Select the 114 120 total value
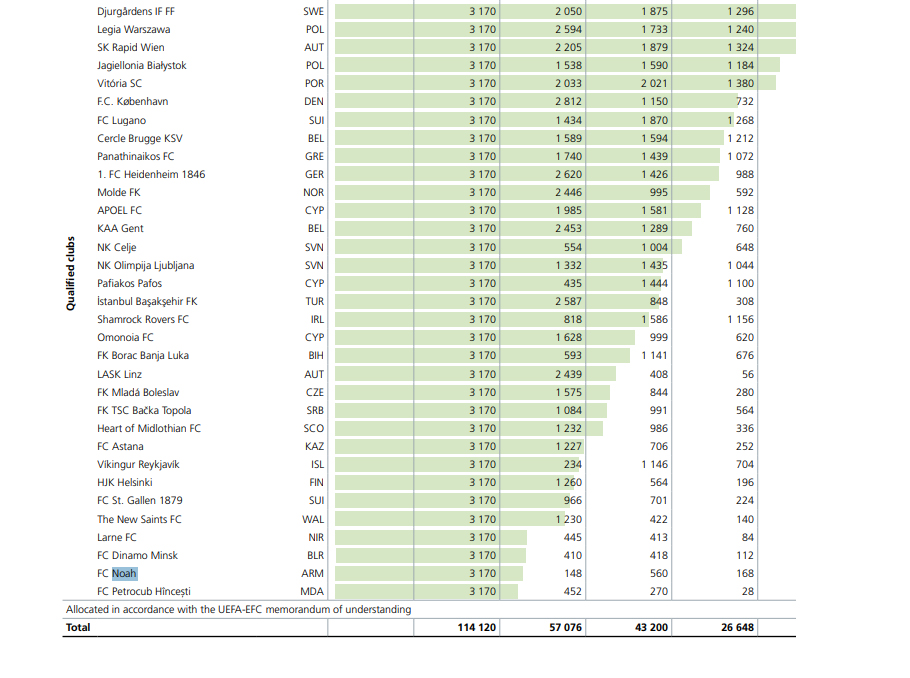The image size is (910, 678). [x=476, y=628]
